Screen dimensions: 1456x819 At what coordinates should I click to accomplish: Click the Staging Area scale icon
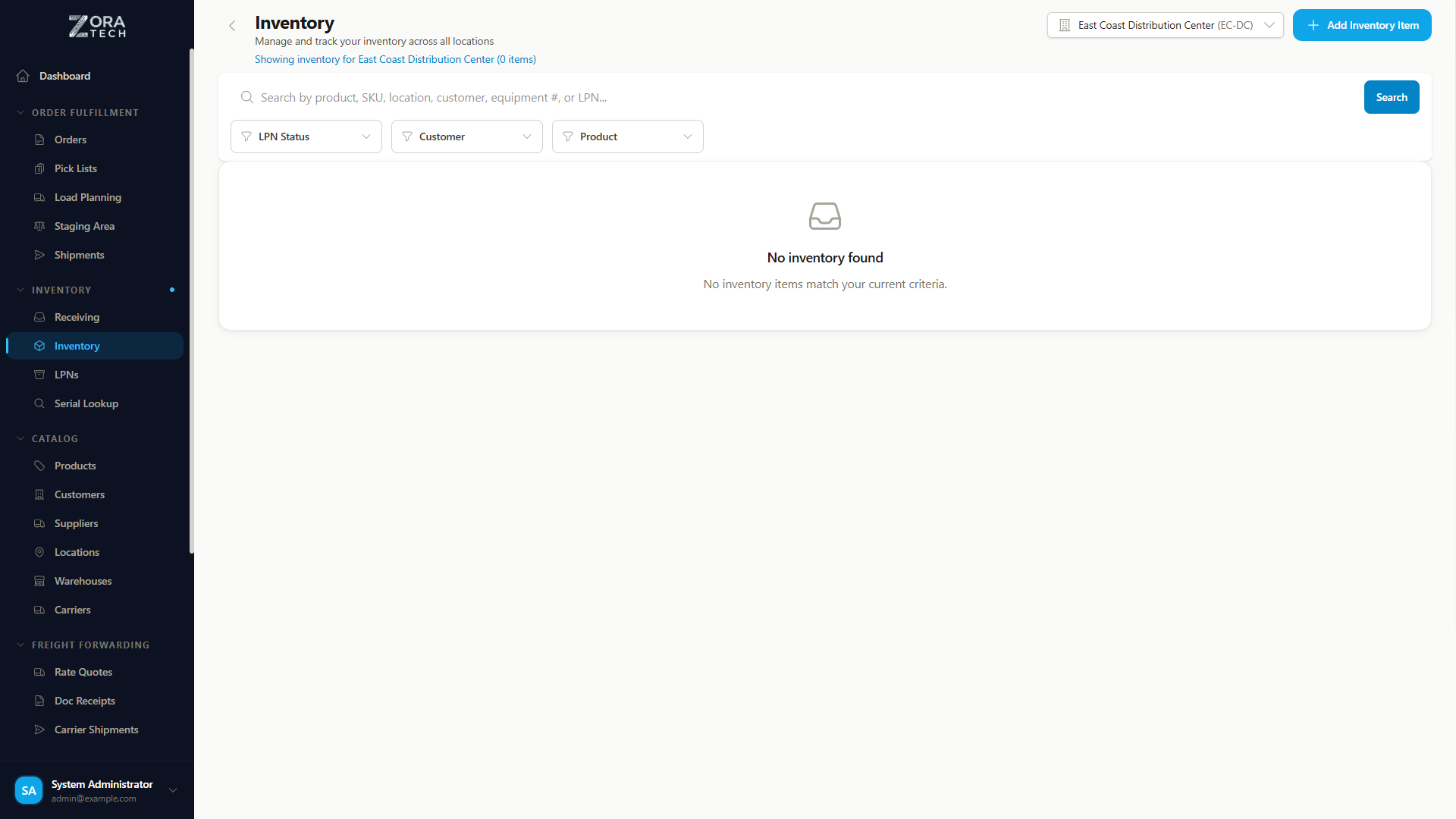(39, 226)
